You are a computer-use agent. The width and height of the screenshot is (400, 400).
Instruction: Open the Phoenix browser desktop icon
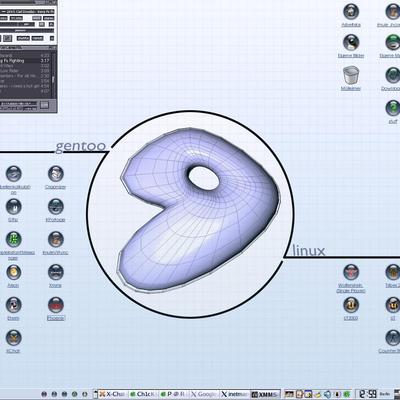(55, 305)
